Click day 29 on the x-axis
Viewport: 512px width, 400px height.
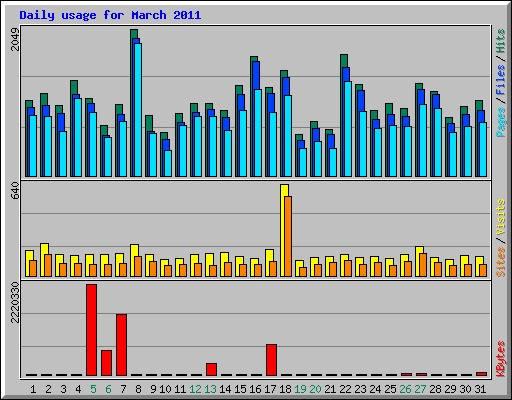click(x=450, y=389)
